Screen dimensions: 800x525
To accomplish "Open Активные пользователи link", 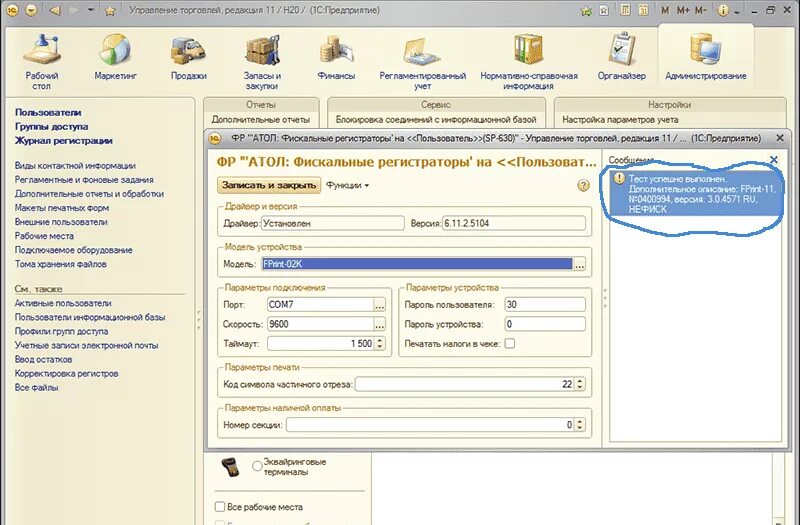I will pyautogui.click(x=63, y=303).
